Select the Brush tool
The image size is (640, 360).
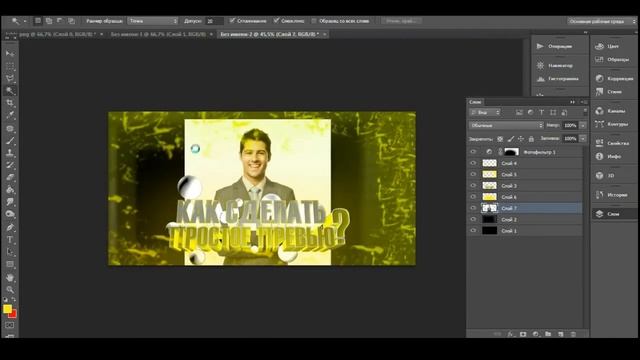(10, 141)
